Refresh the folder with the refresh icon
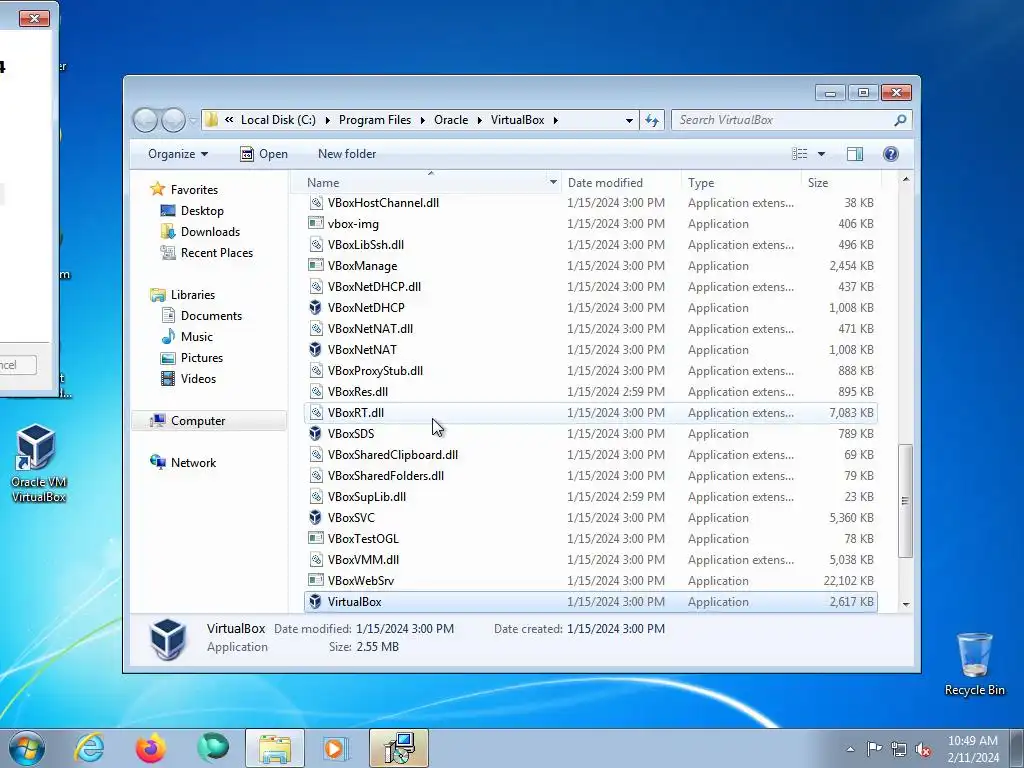Image resolution: width=1024 pixels, height=768 pixels. coord(652,120)
